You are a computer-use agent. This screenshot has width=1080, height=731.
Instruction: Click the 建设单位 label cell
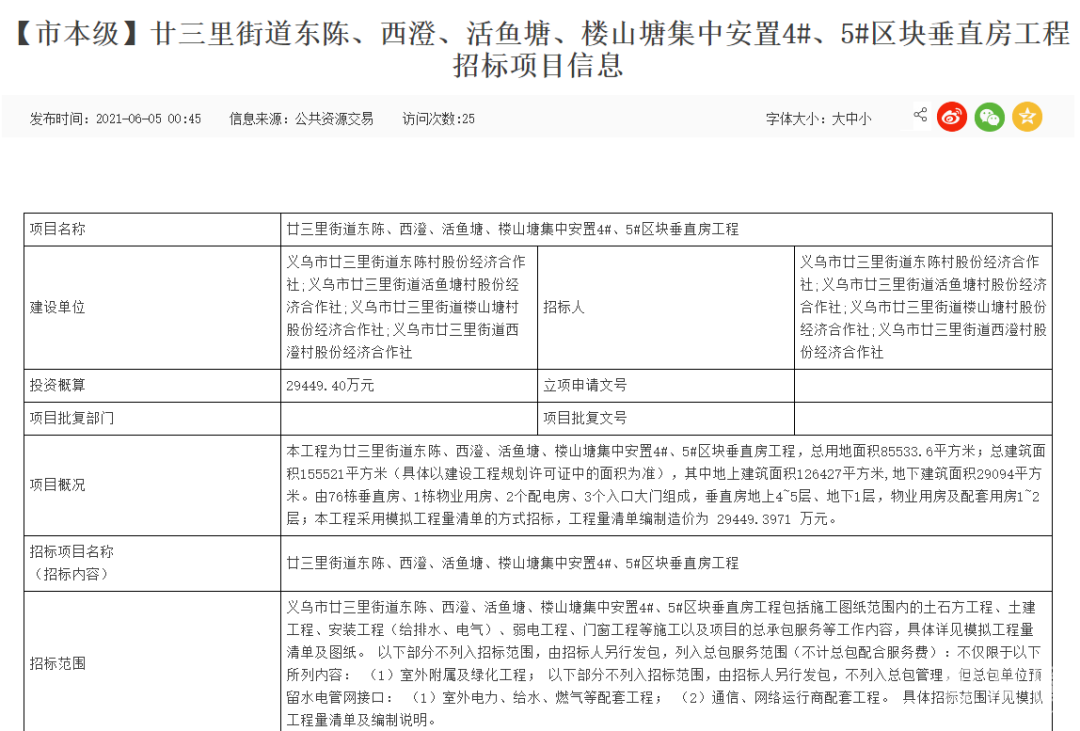point(58,307)
